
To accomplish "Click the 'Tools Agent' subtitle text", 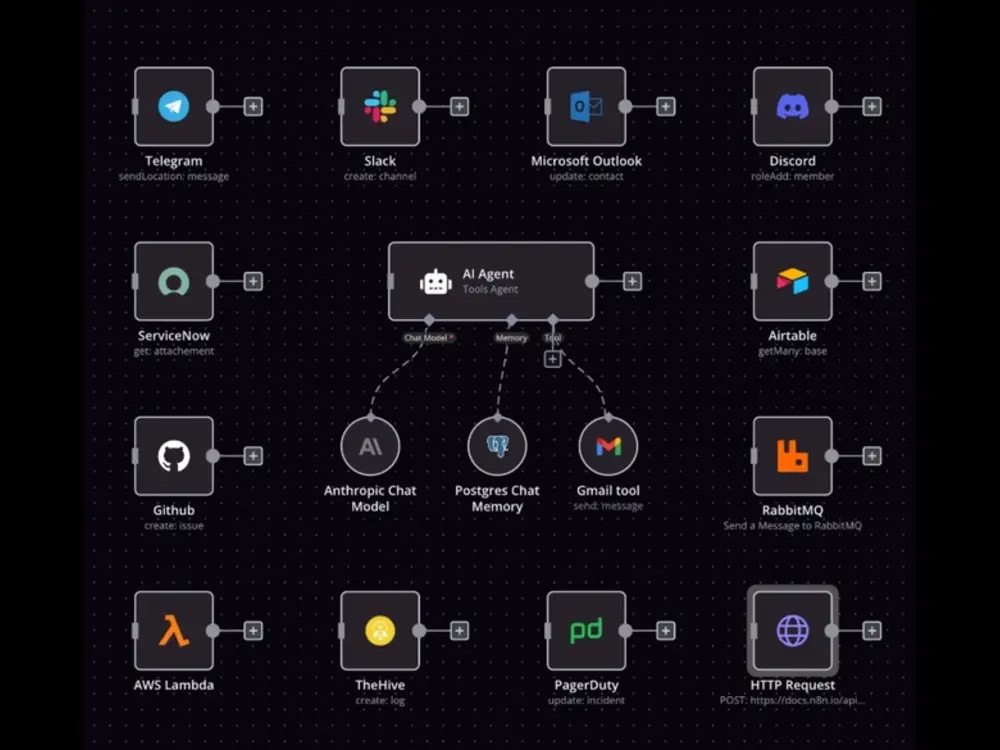I will (490, 290).
